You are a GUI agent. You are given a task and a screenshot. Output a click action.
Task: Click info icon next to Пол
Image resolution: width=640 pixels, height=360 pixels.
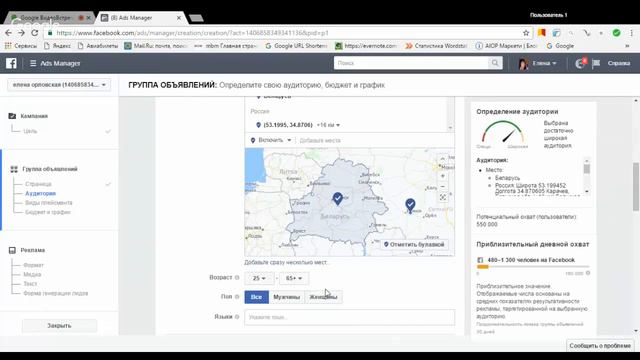coord(237,297)
